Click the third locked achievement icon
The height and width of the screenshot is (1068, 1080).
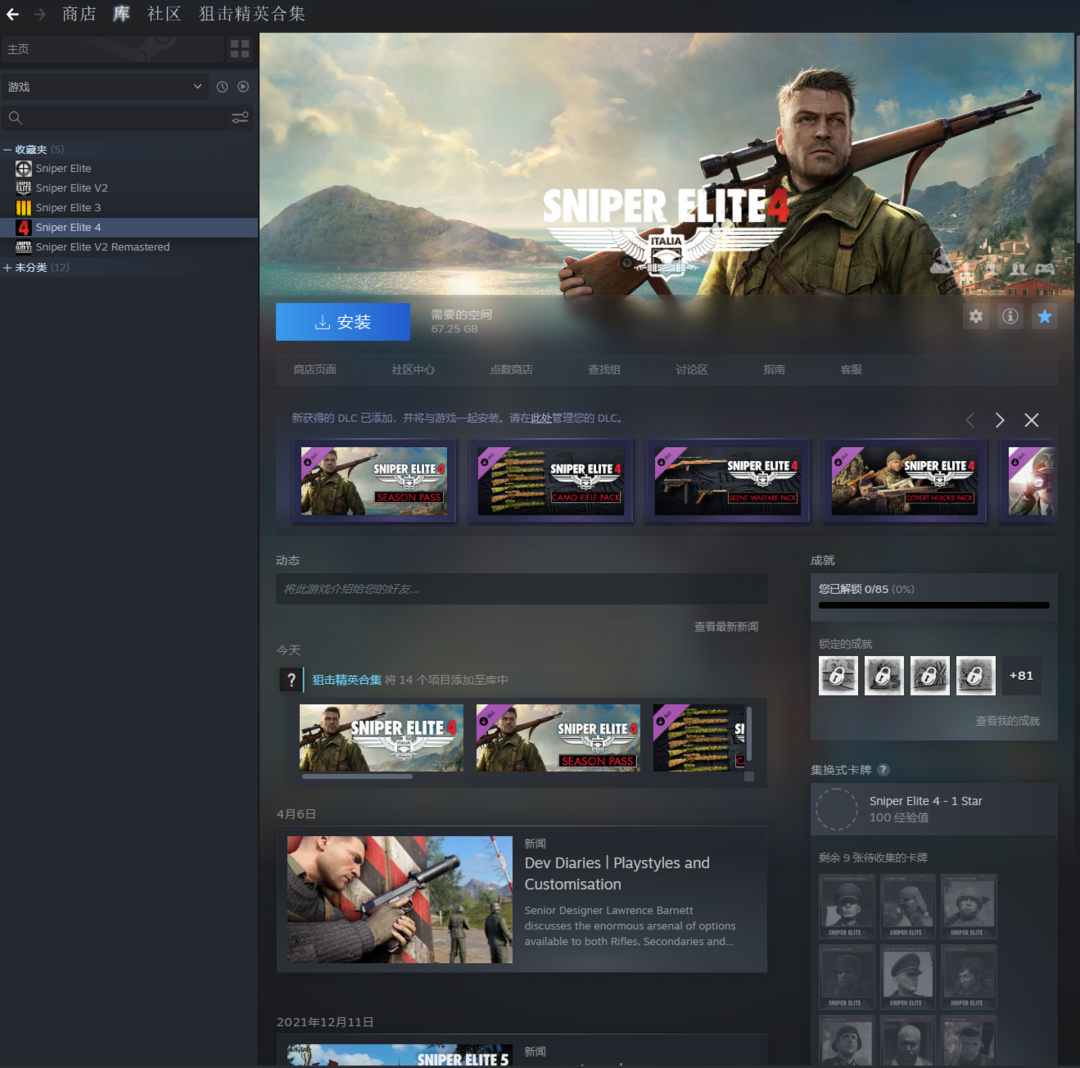tap(930, 676)
